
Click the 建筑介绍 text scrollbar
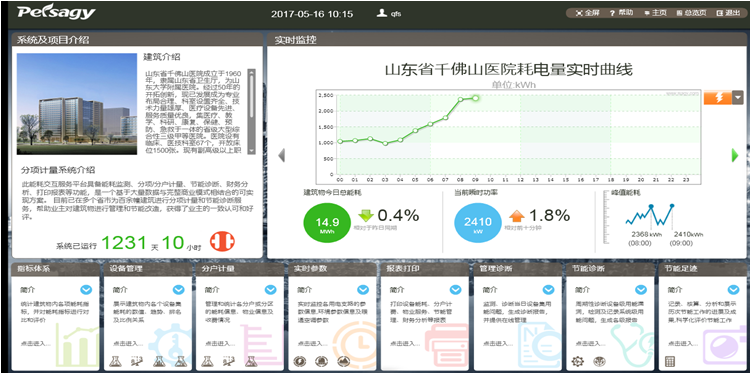(251, 112)
